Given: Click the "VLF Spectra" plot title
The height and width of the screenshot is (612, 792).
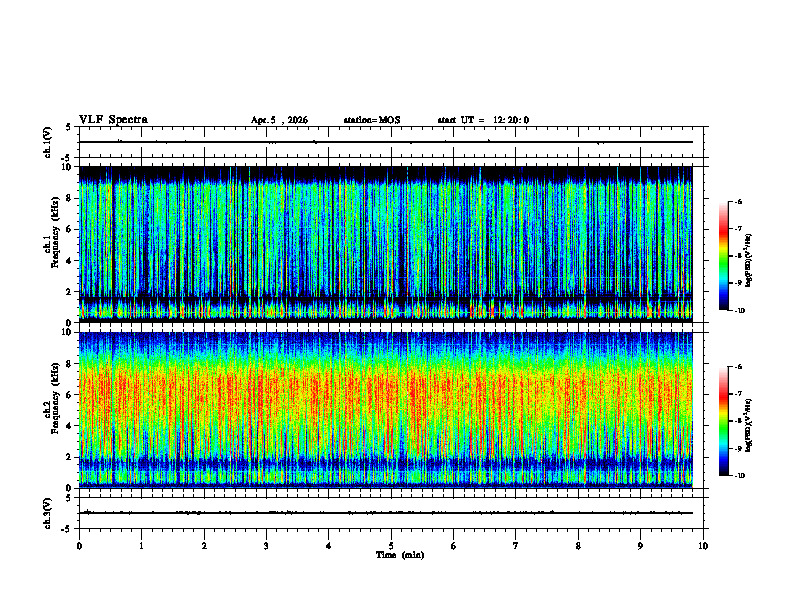Looking at the screenshot, I should [113, 120].
